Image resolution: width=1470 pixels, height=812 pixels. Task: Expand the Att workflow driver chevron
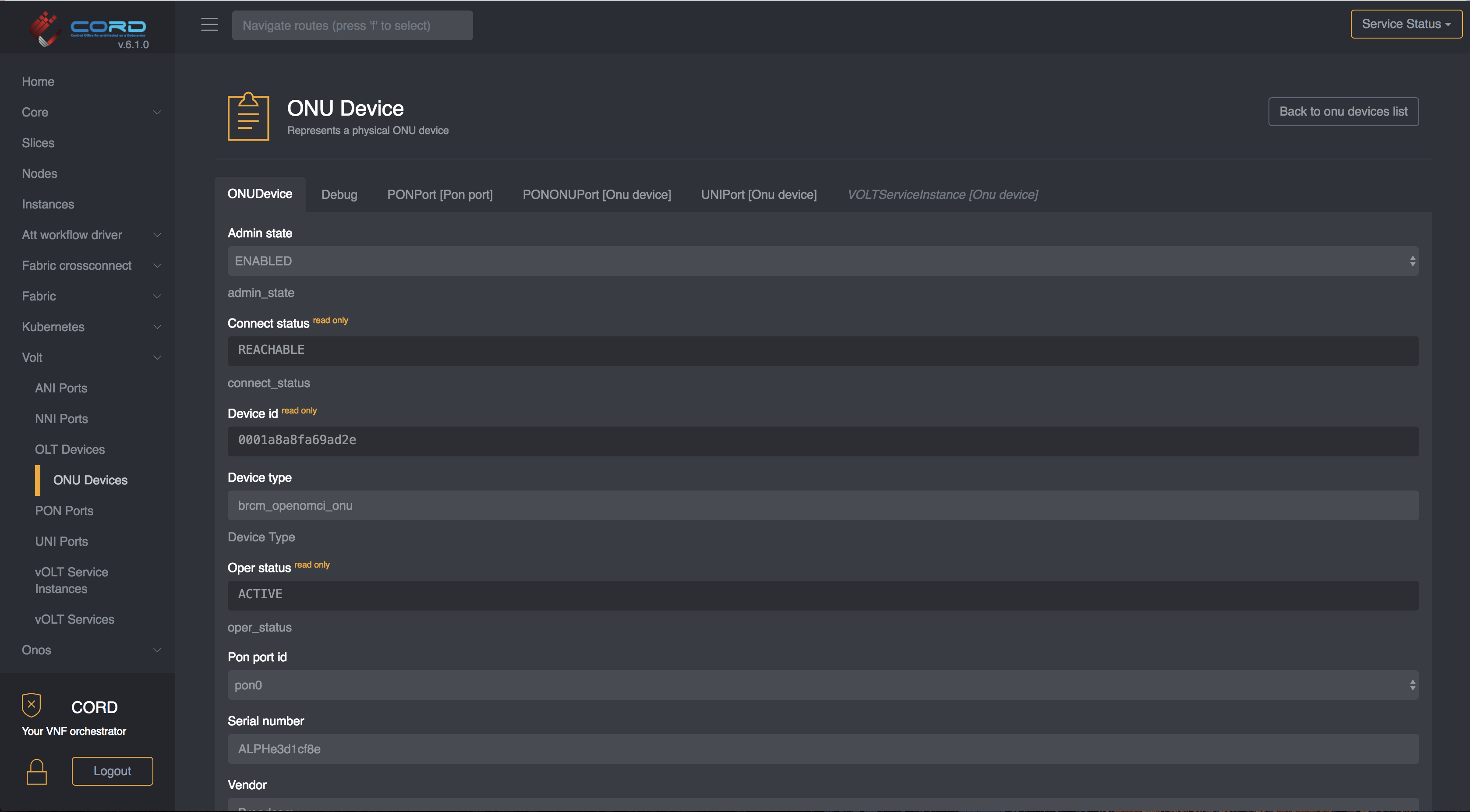coord(157,235)
